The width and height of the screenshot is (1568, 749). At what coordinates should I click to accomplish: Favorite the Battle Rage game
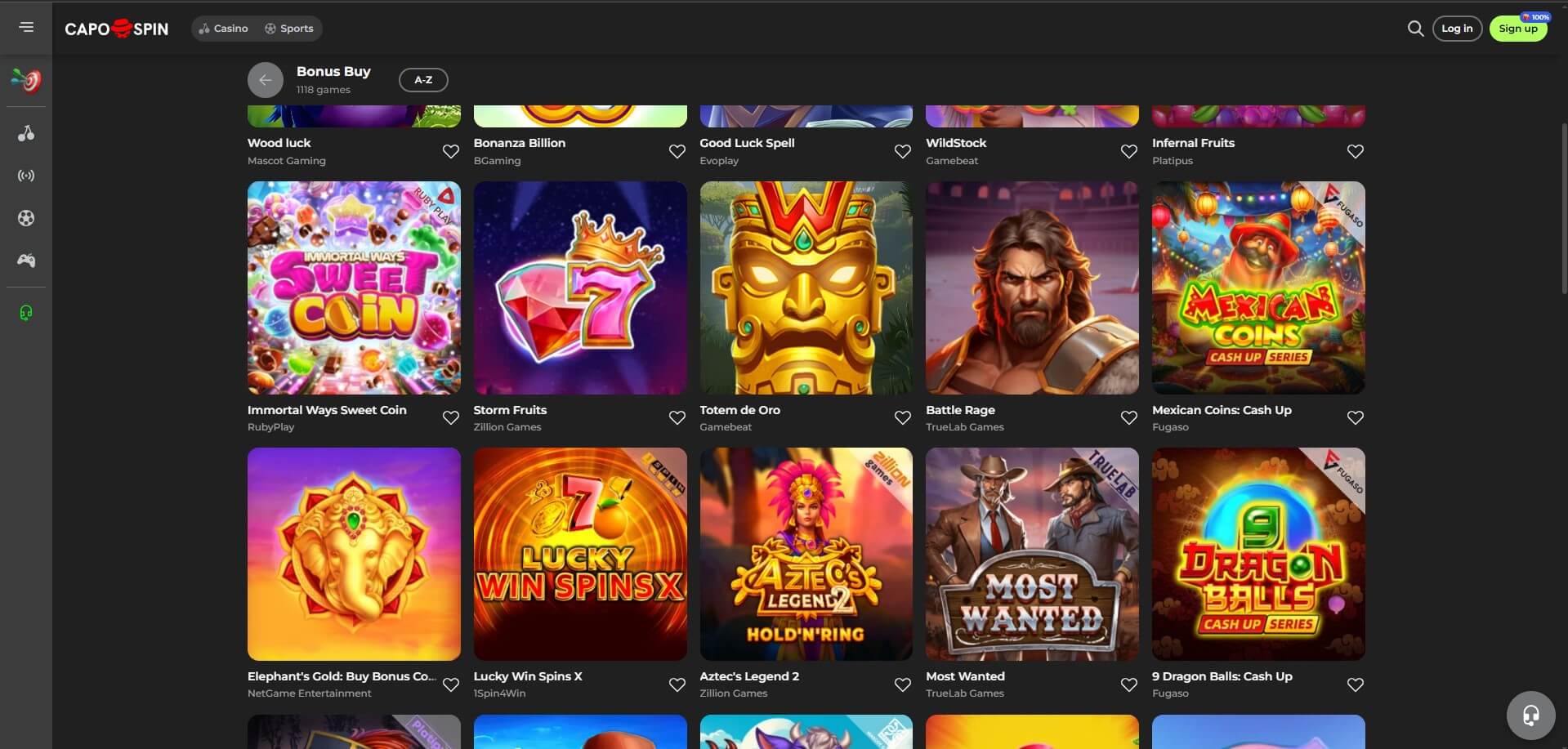pos(1129,417)
